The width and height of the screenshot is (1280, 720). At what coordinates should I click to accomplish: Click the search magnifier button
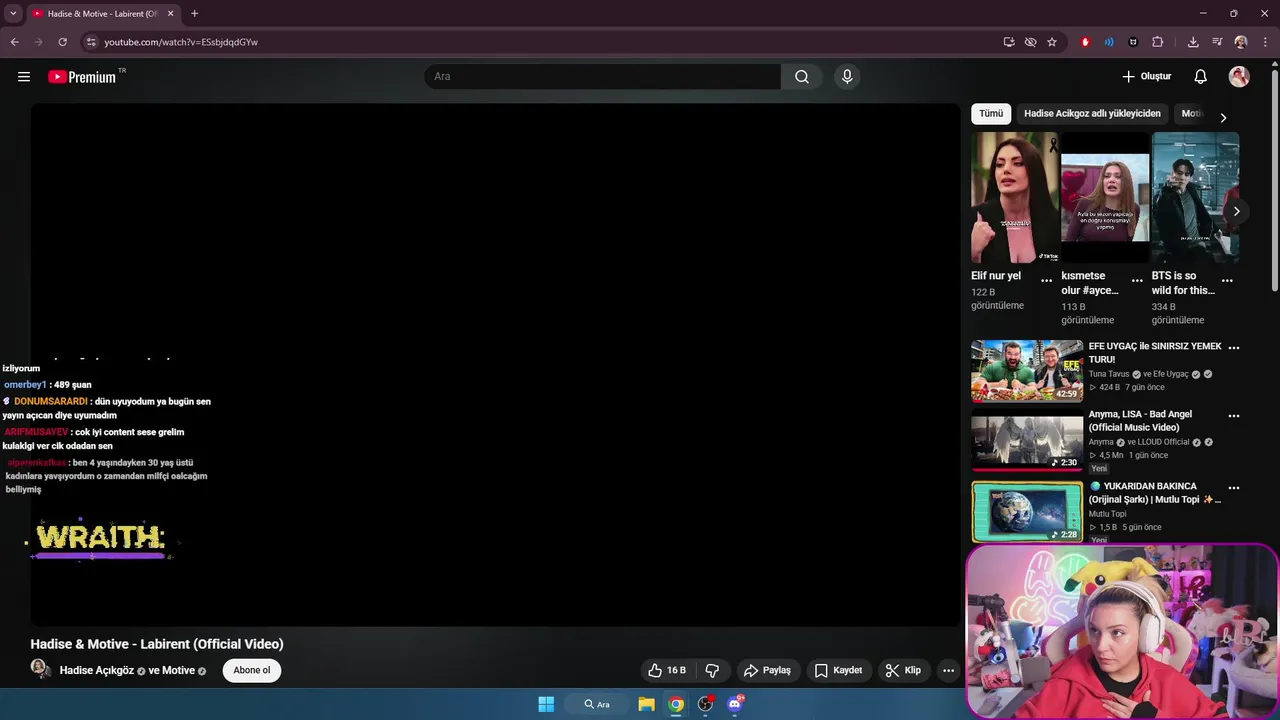coord(802,77)
